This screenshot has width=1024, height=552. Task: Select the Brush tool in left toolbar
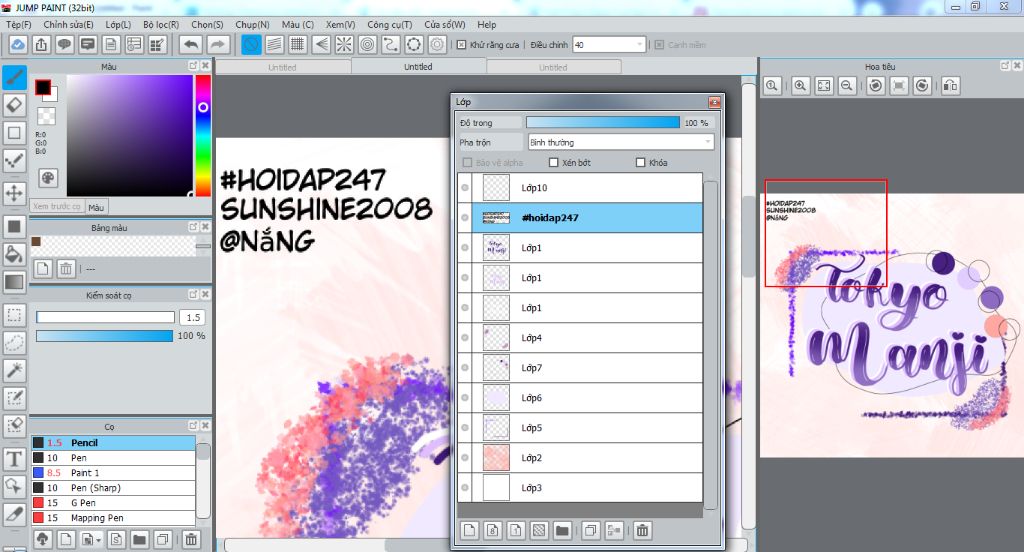(x=14, y=78)
